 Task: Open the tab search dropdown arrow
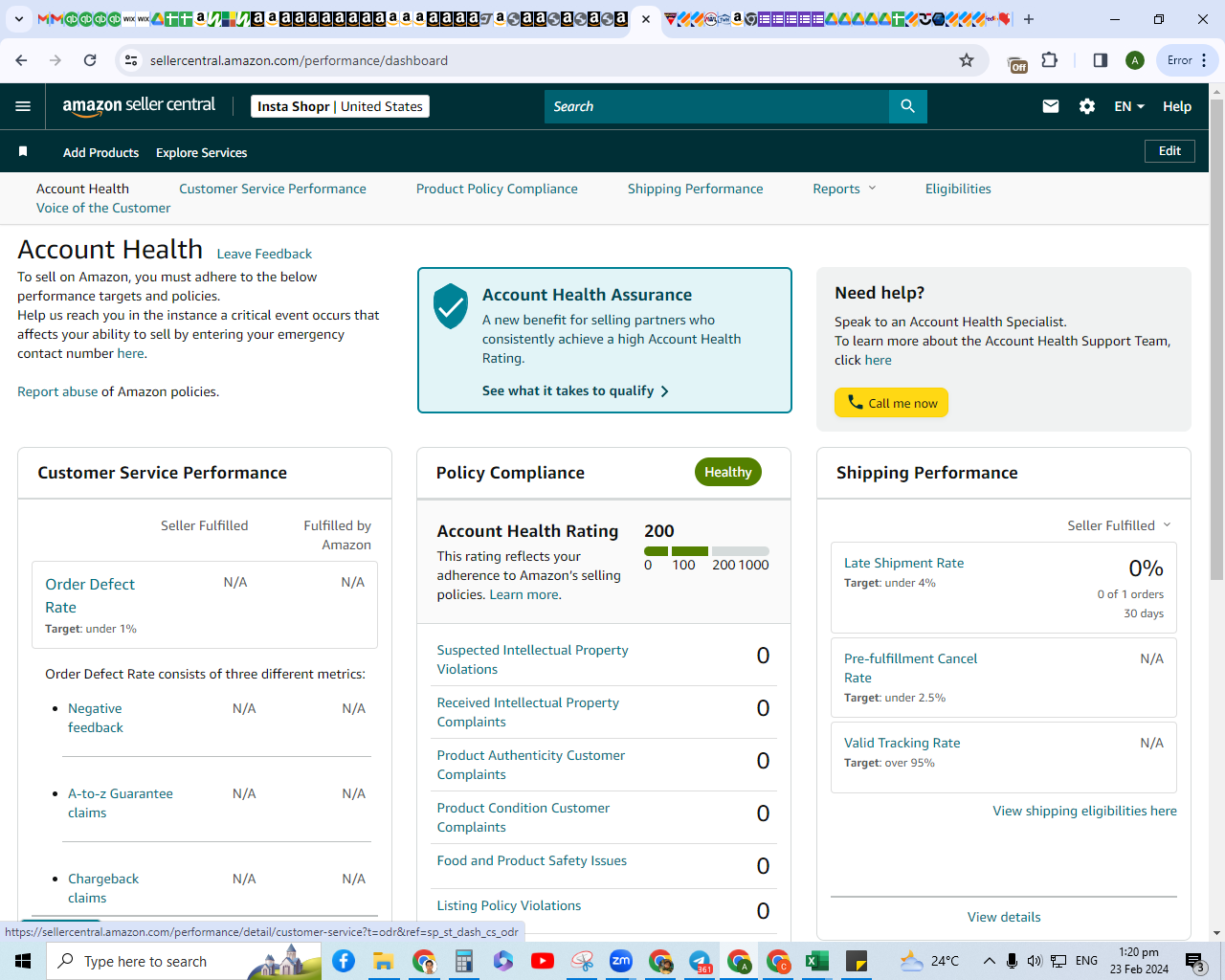click(x=18, y=19)
